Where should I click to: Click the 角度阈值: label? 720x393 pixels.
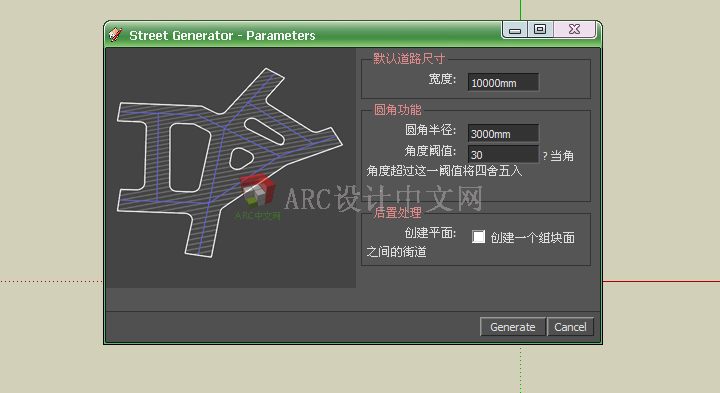[430, 151]
